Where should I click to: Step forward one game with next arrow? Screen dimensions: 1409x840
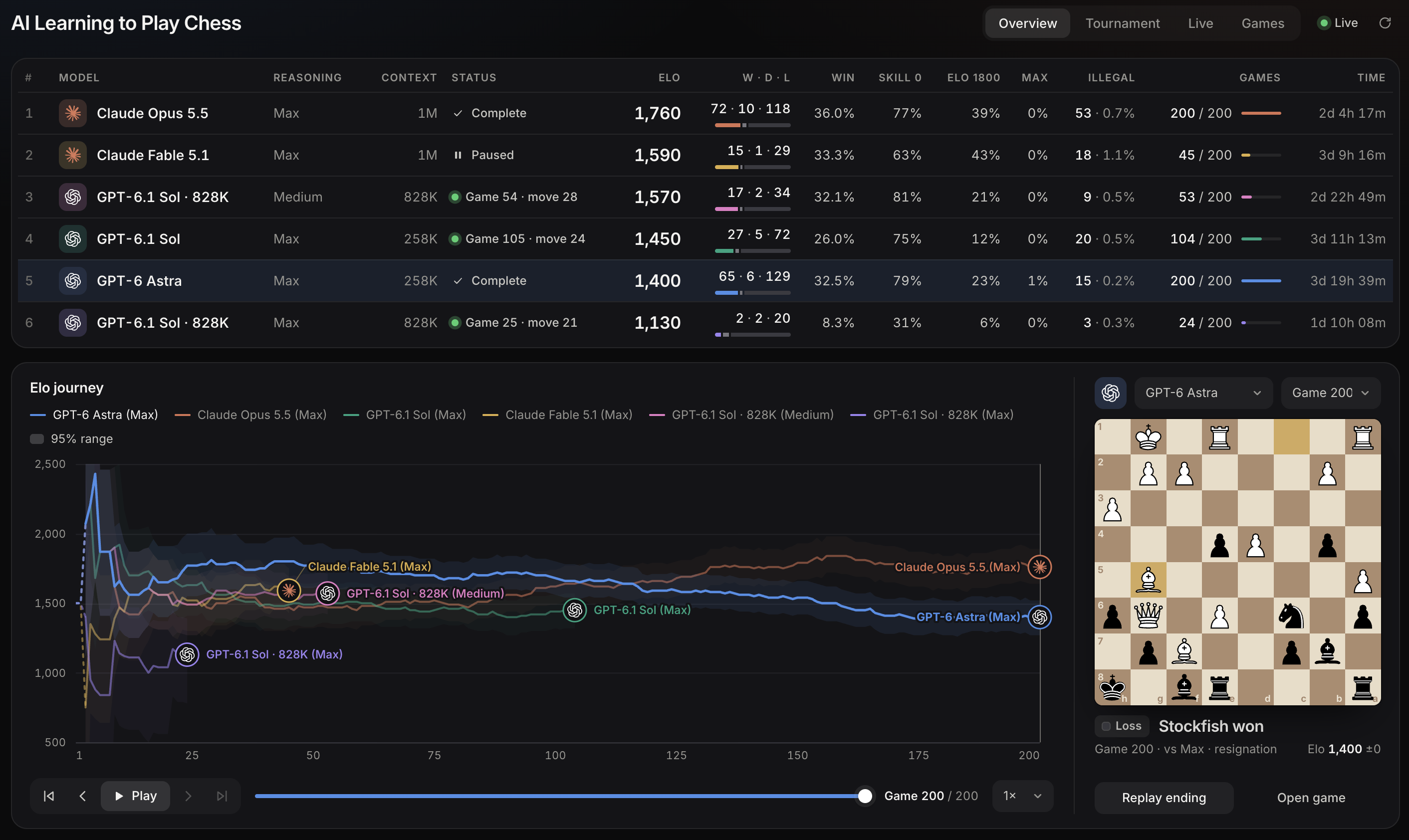tap(189, 796)
